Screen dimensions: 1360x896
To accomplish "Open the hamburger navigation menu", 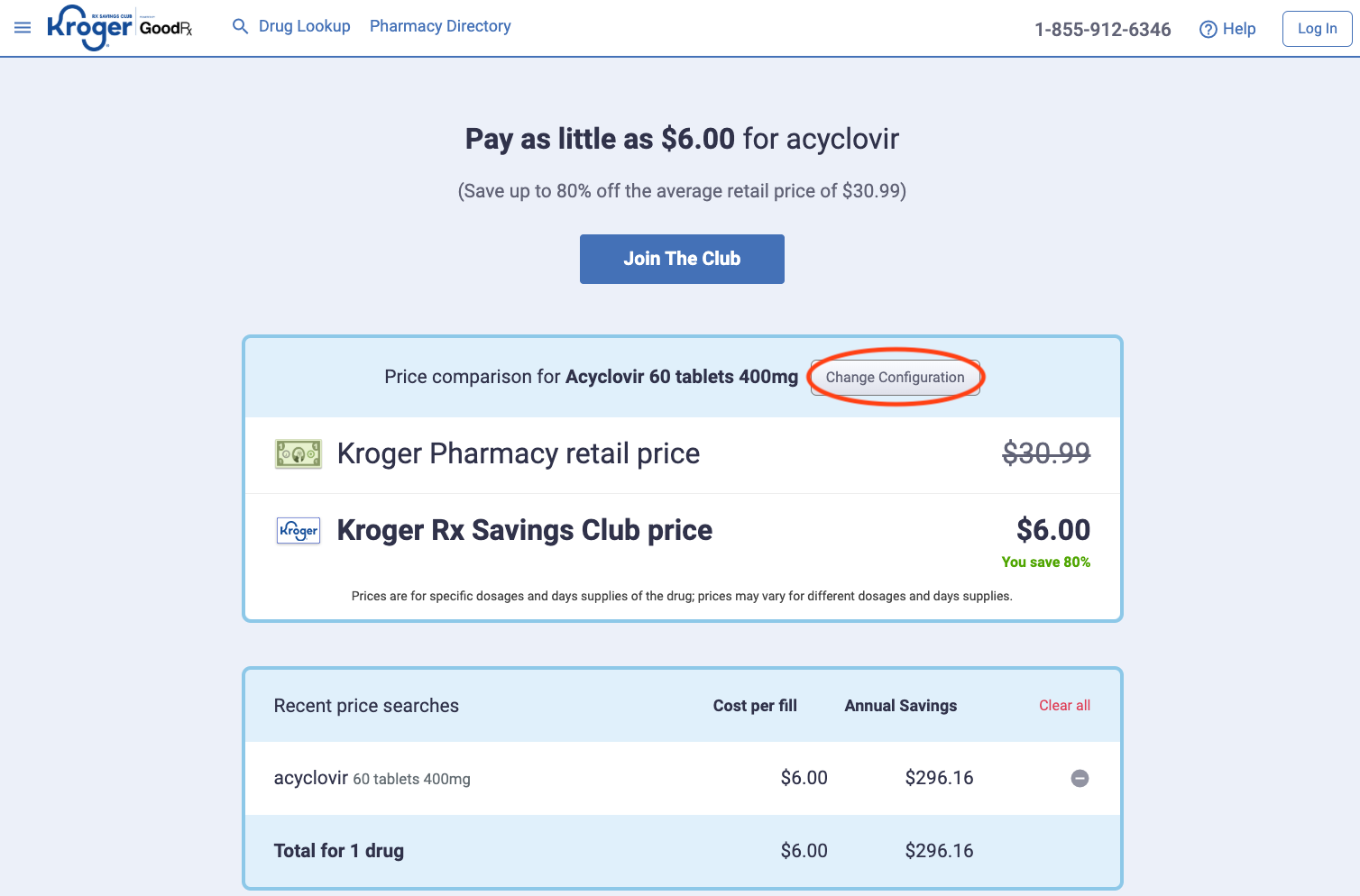I will tap(23, 28).
